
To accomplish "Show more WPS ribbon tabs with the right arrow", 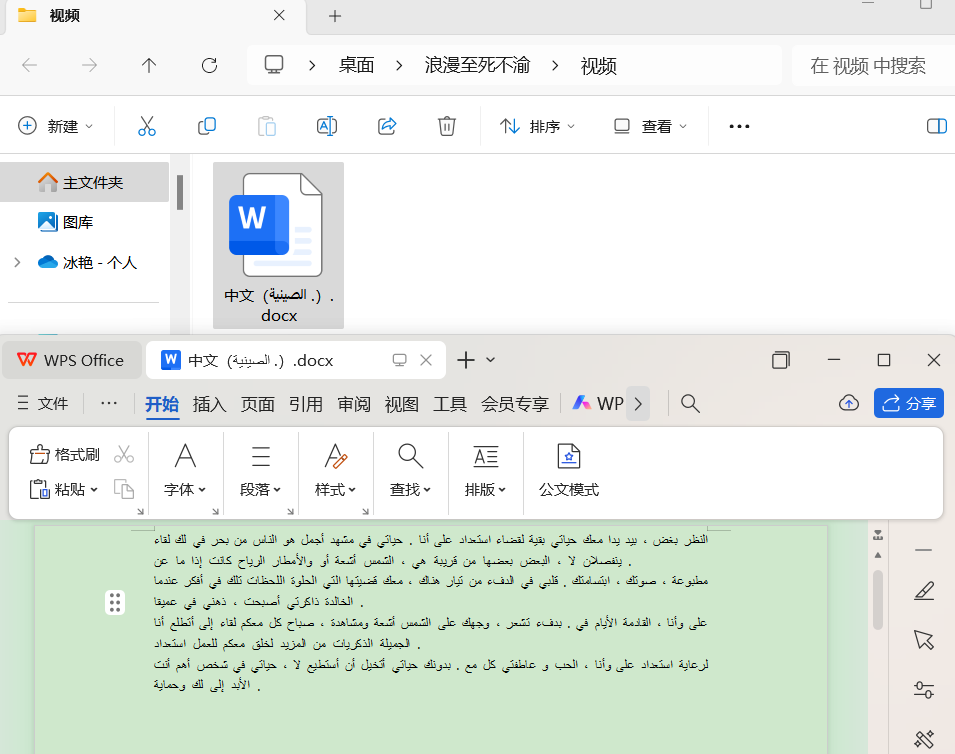I will pyautogui.click(x=638, y=403).
